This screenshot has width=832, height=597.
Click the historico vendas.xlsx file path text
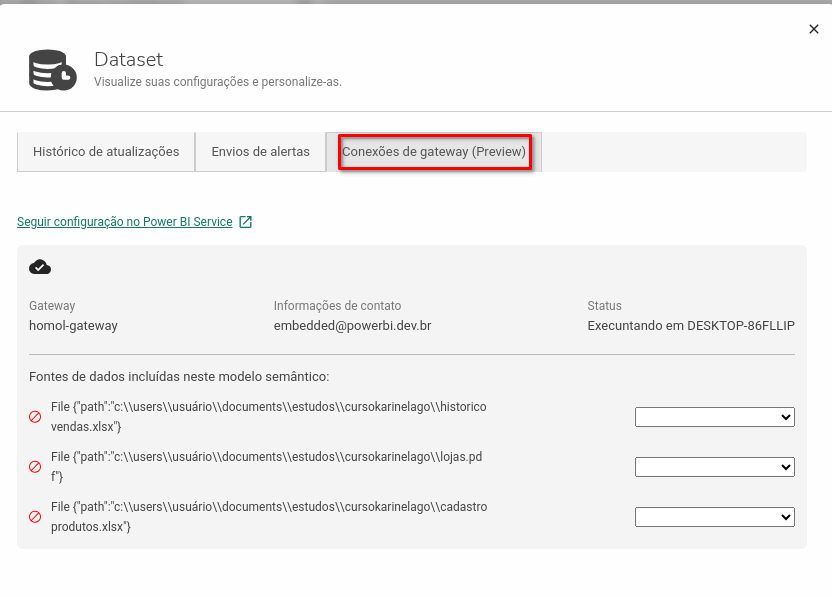tap(268, 417)
